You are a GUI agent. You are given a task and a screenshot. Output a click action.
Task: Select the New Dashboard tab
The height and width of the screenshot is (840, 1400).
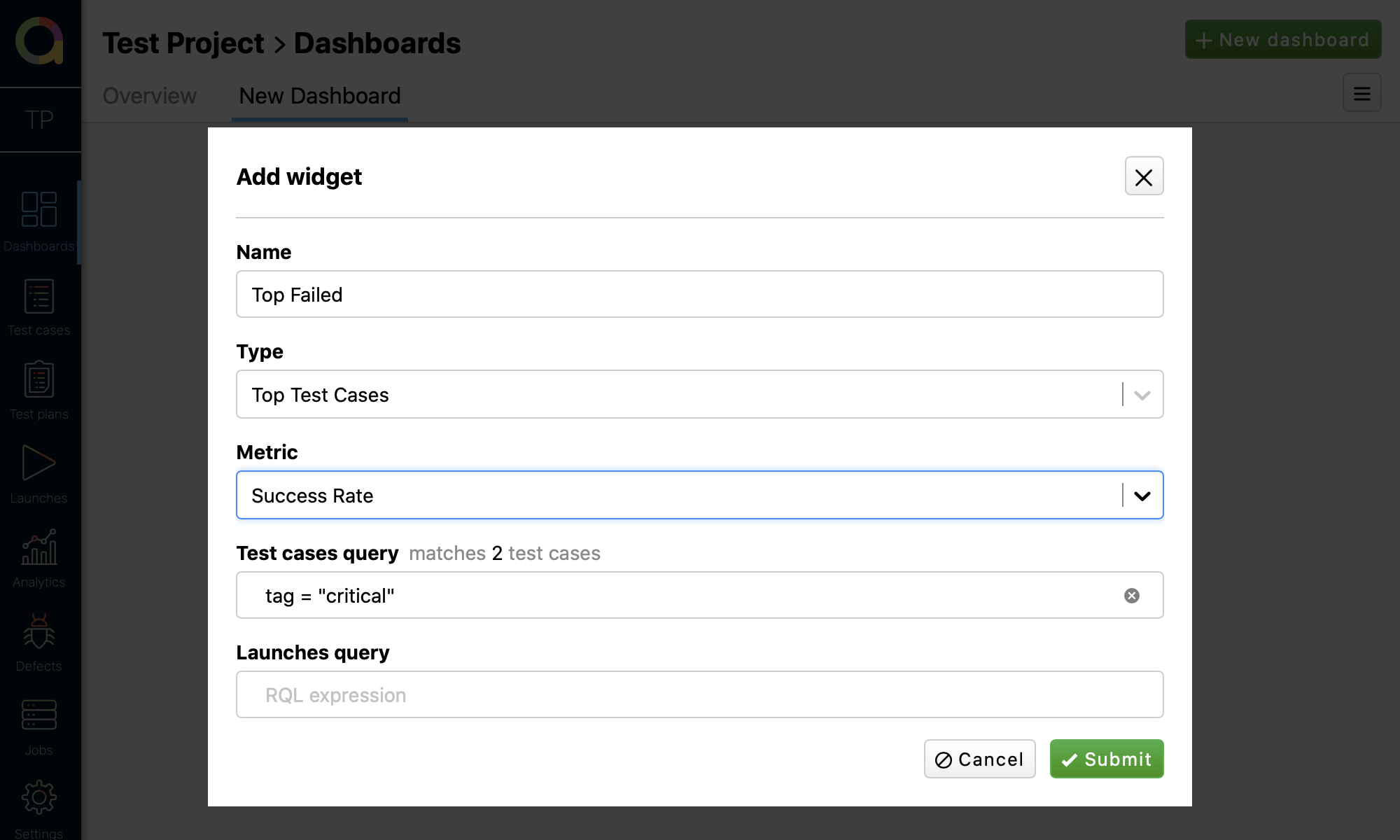tap(320, 96)
